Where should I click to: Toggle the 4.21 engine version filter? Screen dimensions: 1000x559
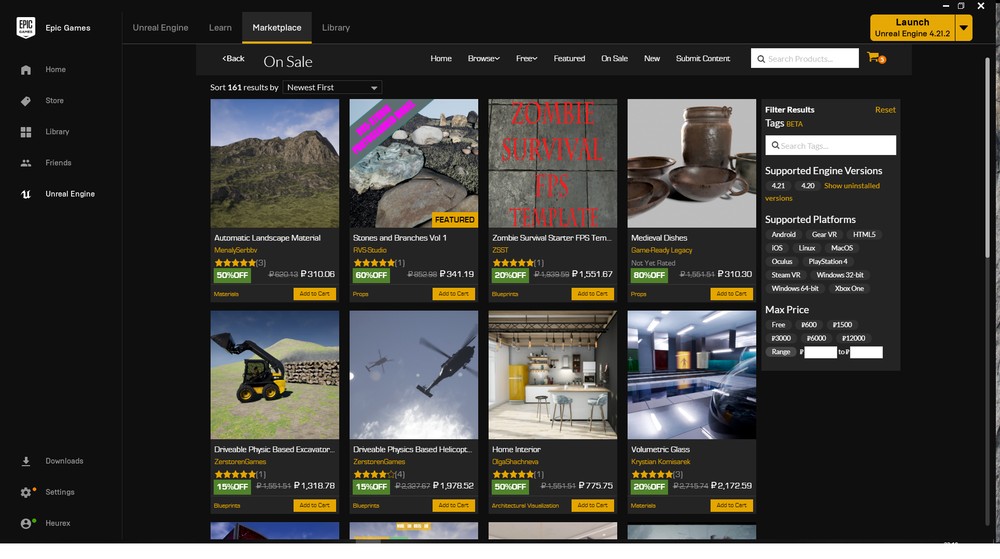779,186
